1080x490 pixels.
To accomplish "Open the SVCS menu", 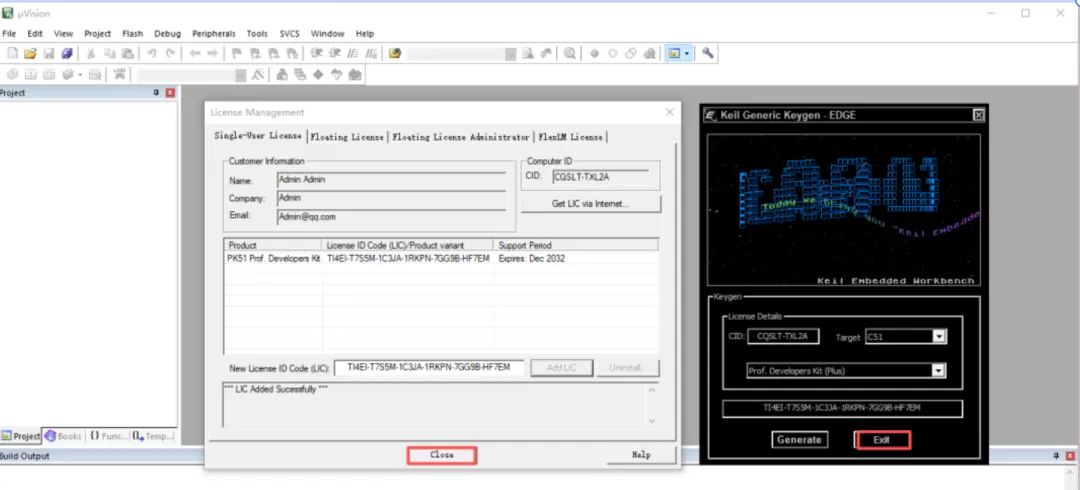I will pos(290,33).
